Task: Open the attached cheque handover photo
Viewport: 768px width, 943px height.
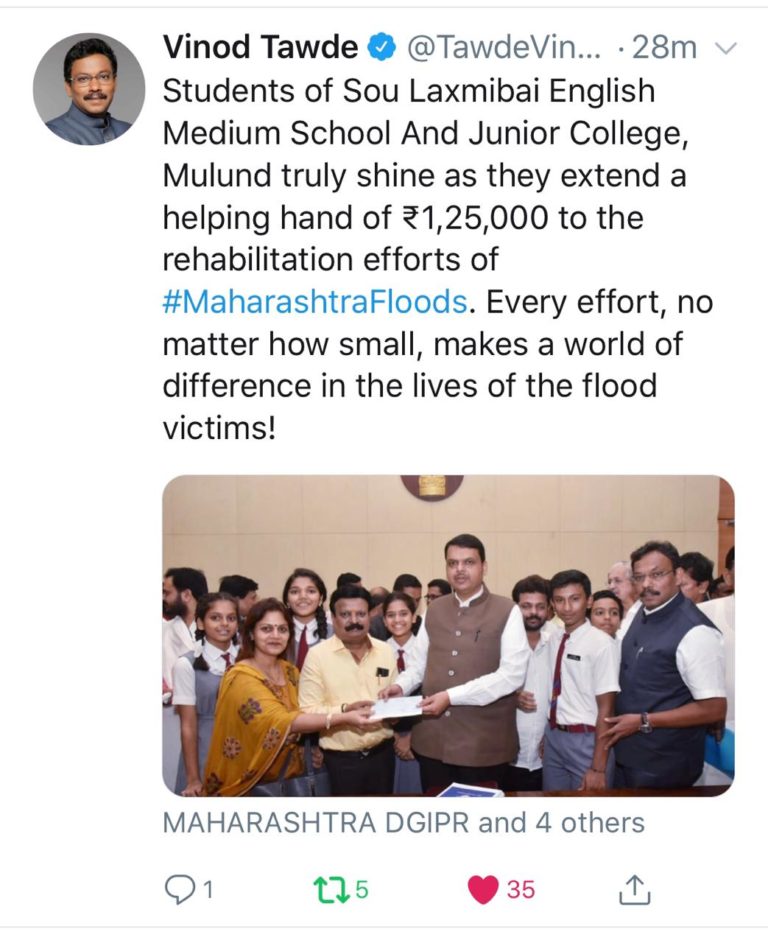Action: pyautogui.click(x=448, y=636)
